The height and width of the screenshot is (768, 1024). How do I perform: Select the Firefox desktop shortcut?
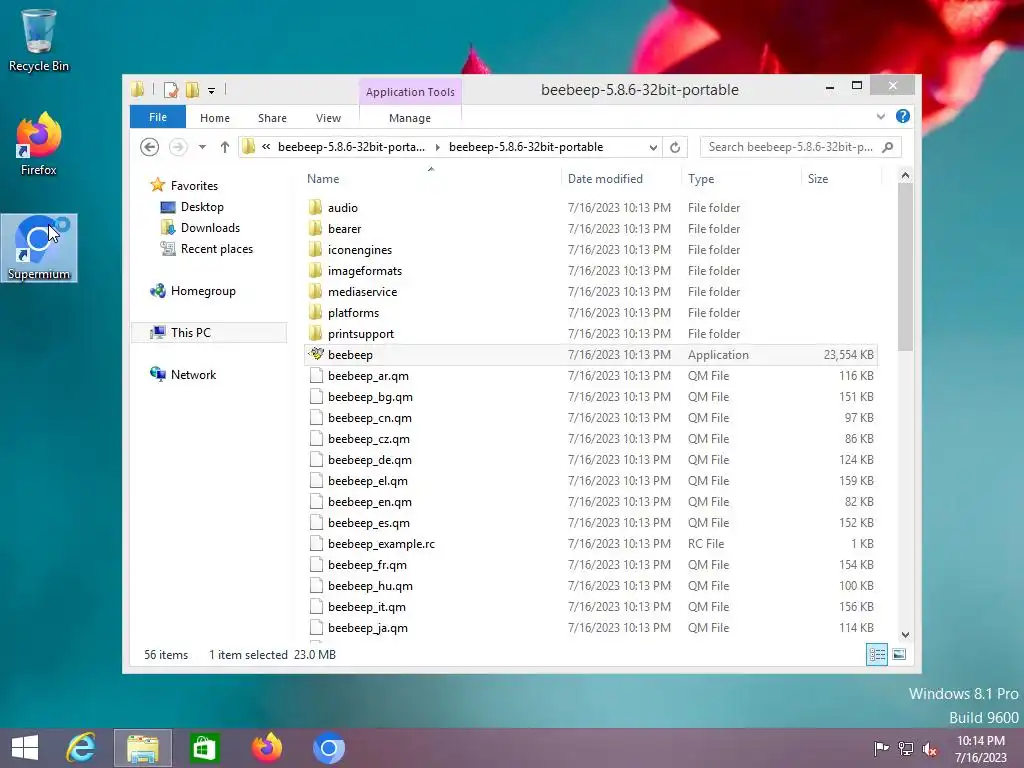click(38, 144)
